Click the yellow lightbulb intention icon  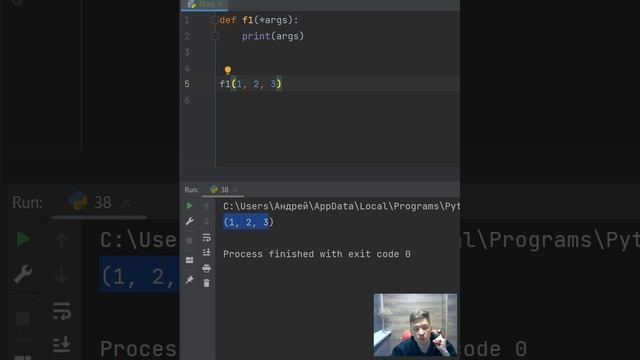(228, 70)
